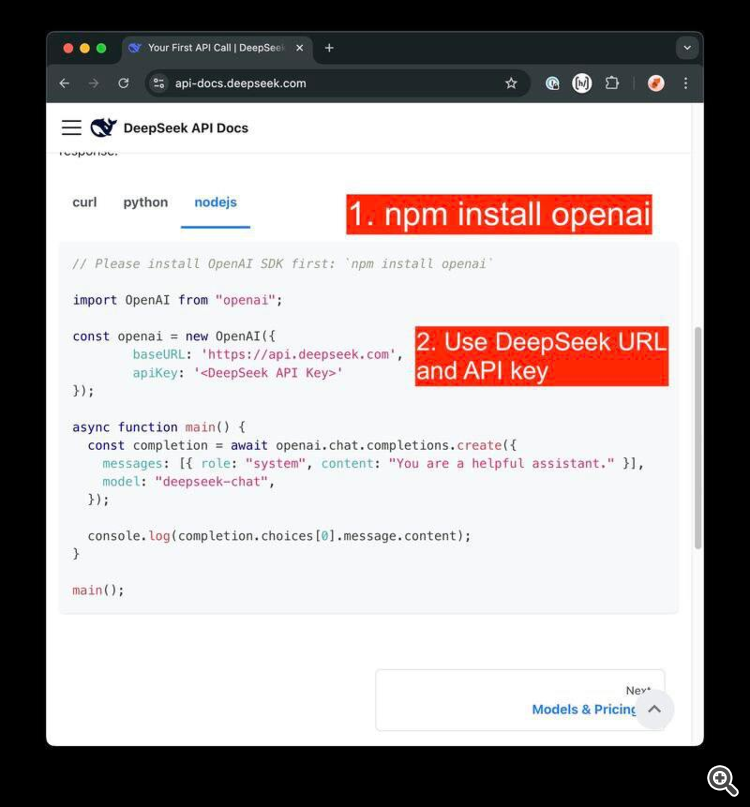750x807 pixels.
Task: Click the yellow macOS window button
Action: tap(84, 48)
